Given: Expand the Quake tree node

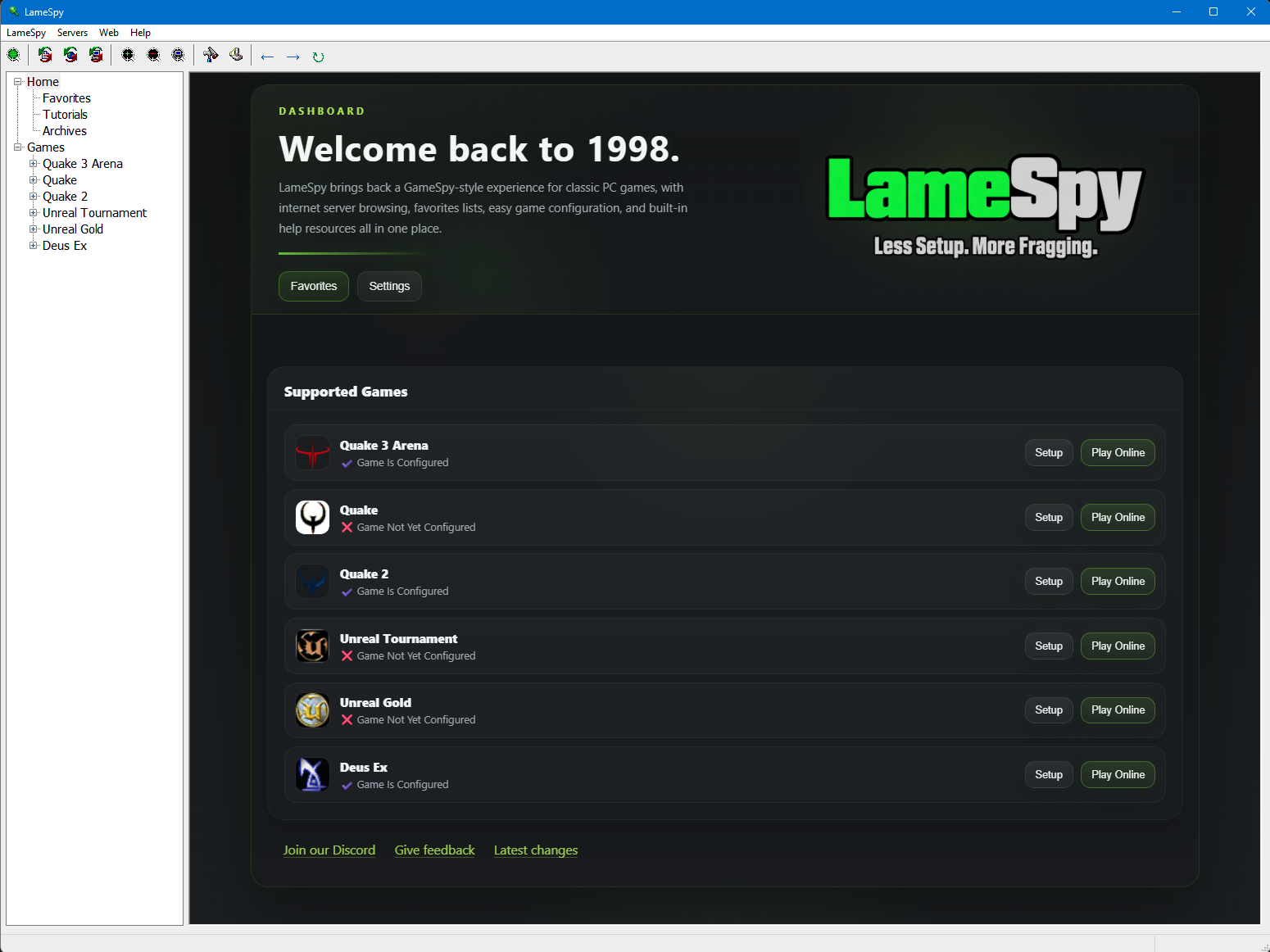Looking at the screenshot, I should 34,180.
